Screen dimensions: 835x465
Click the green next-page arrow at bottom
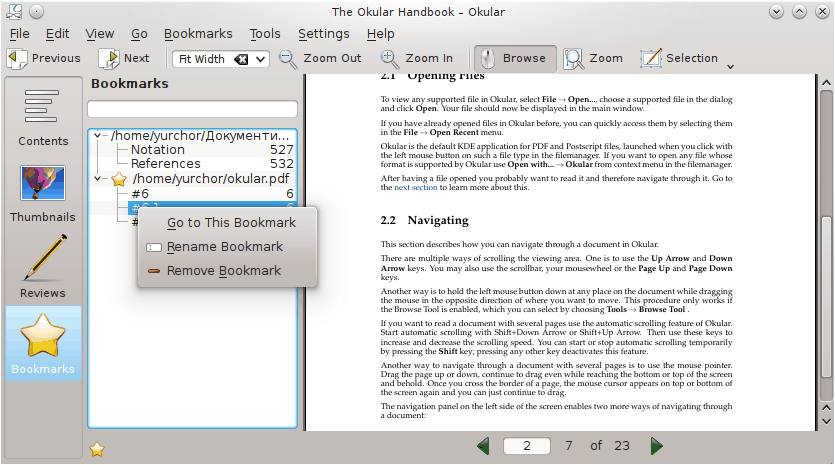tap(657, 446)
